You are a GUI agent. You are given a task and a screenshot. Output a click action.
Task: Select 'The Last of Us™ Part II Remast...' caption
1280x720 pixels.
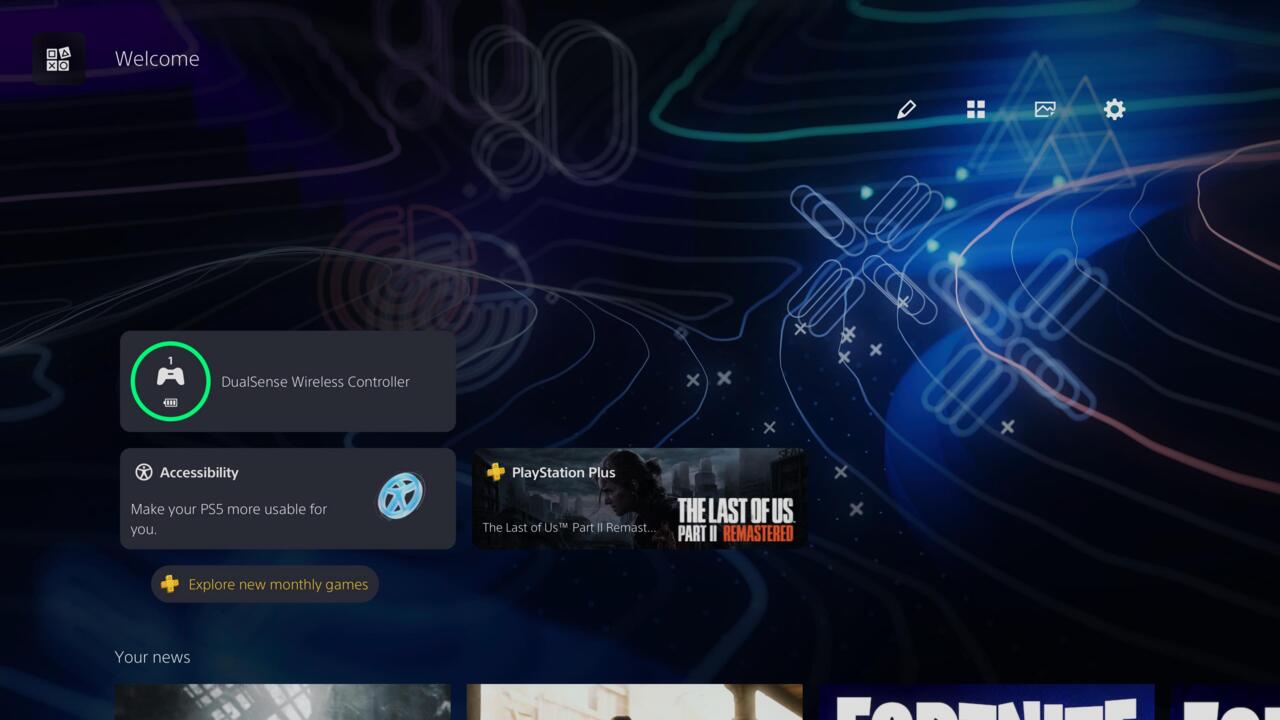[x=569, y=527]
